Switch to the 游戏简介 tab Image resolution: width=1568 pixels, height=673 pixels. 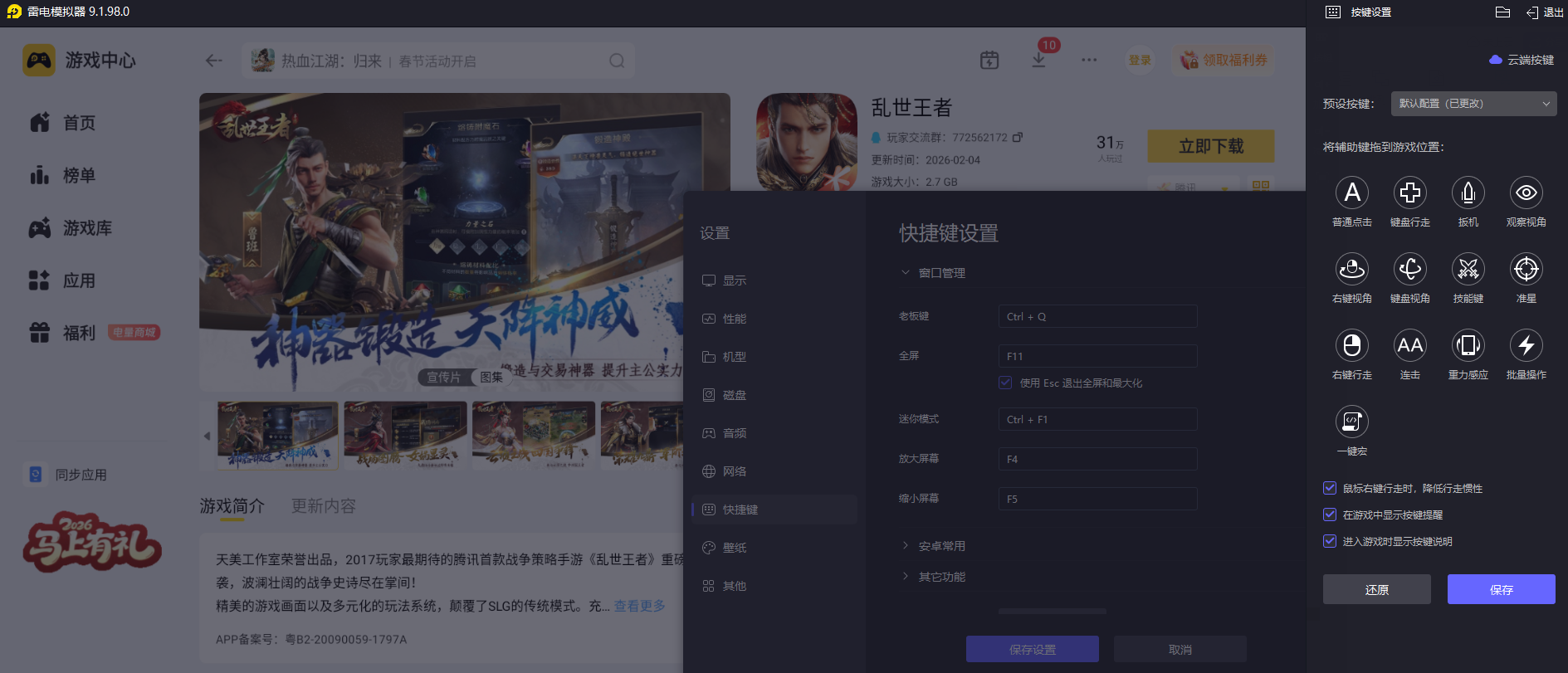[x=232, y=506]
